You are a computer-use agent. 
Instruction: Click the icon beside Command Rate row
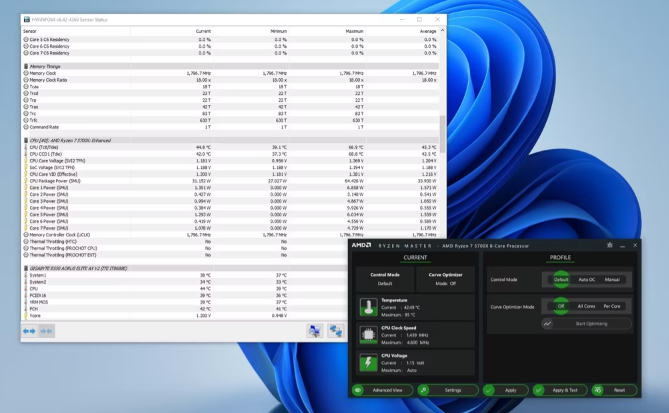[x=26, y=127]
